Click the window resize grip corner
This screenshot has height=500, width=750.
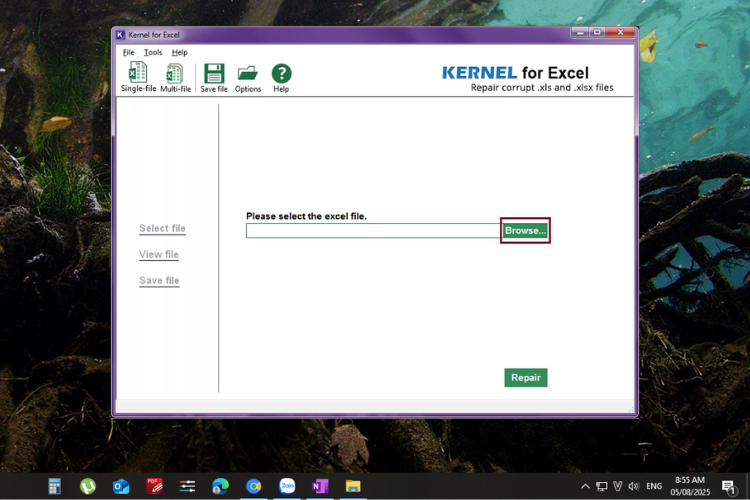630,409
